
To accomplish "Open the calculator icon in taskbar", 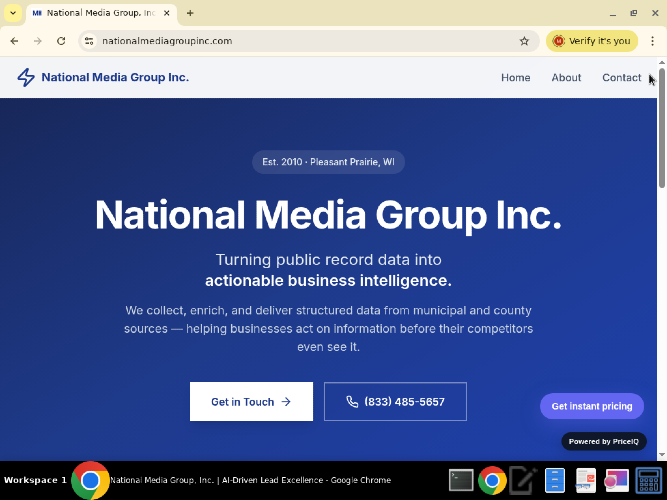I will [x=648, y=480].
